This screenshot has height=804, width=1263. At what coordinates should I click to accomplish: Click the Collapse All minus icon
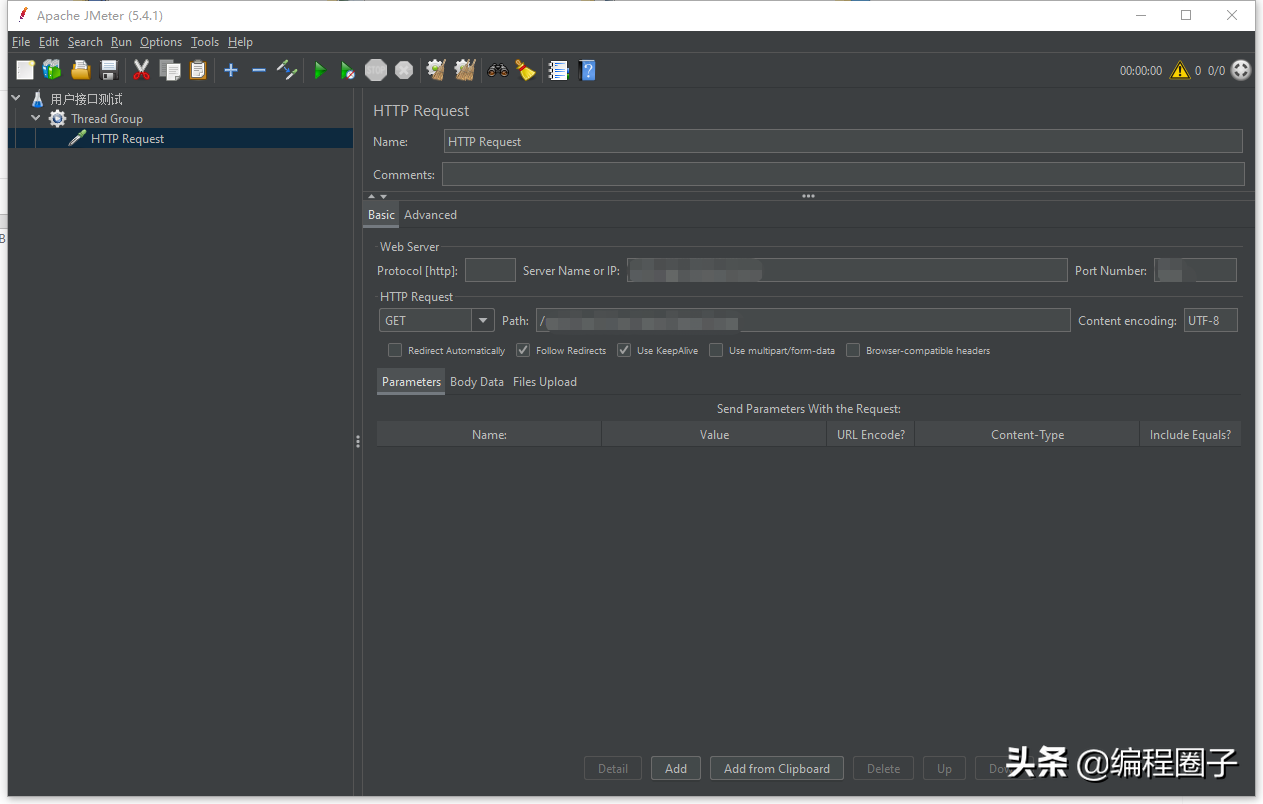point(259,70)
